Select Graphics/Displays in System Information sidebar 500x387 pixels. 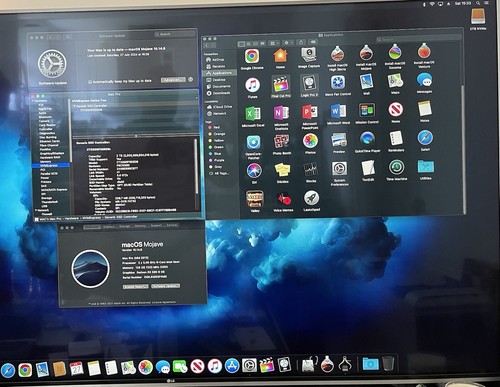click(x=52, y=153)
